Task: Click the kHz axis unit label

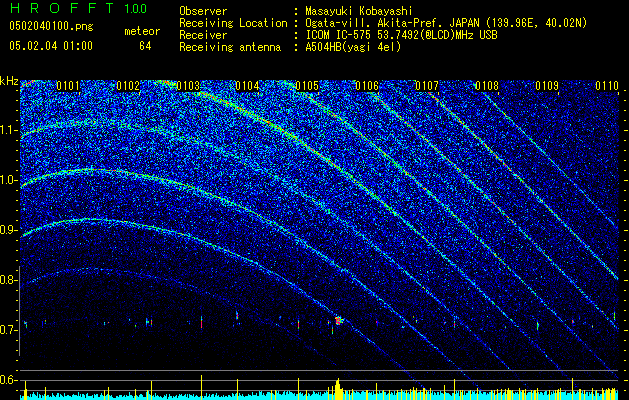Action: [9, 81]
